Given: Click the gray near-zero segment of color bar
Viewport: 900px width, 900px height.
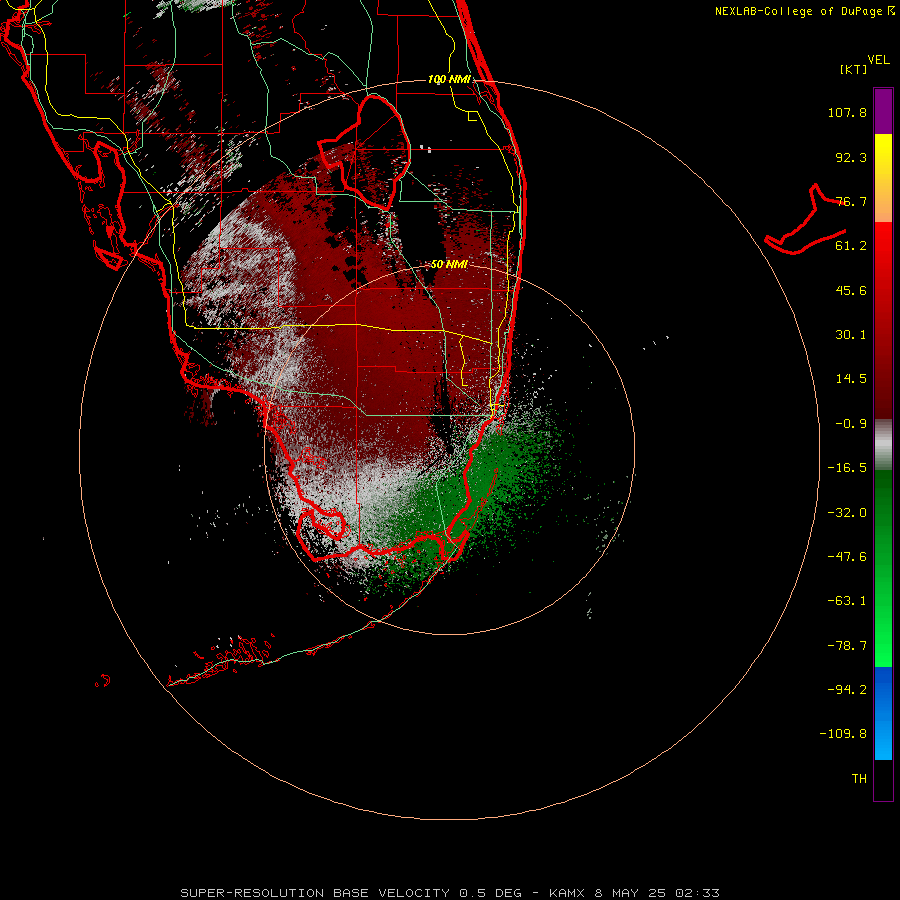Looking at the screenshot, I should [883, 444].
